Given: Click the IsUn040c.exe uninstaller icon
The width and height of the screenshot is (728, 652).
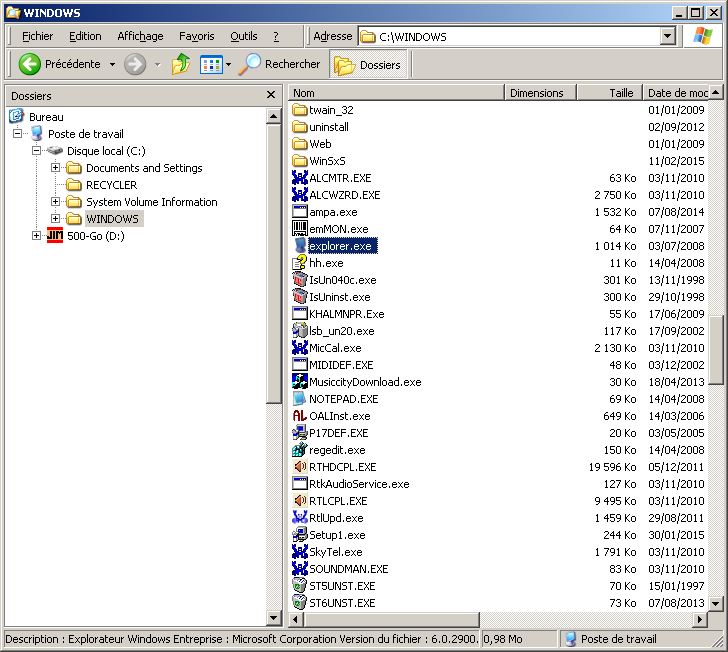Looking at the screenshot, I should (x=300, y=280).
